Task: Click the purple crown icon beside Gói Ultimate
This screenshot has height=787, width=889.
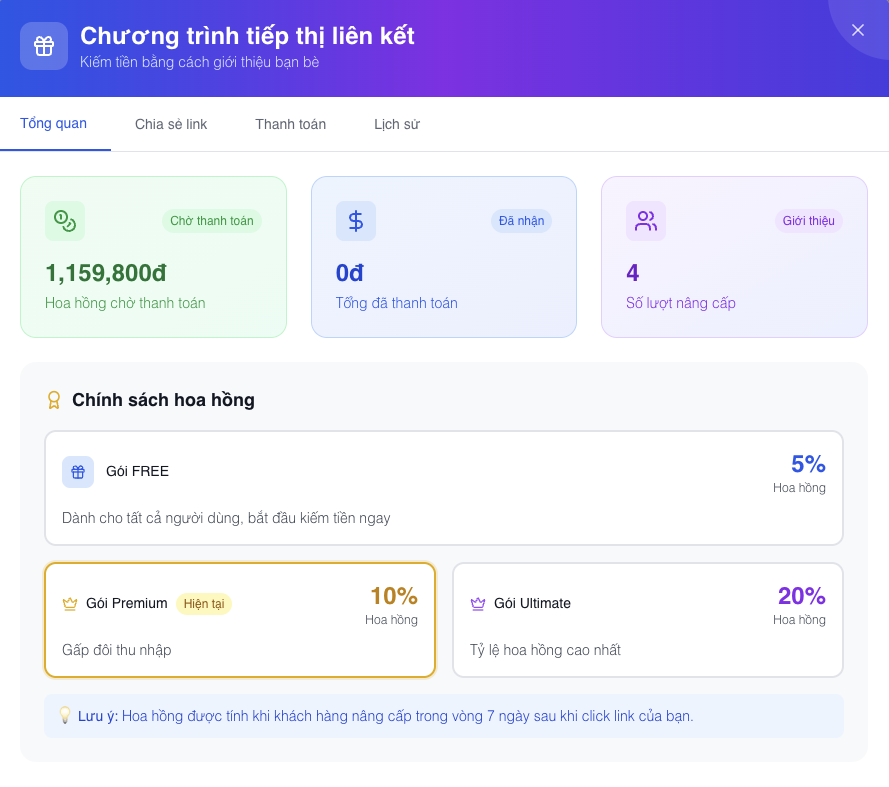Action: (x=478, y=604)
